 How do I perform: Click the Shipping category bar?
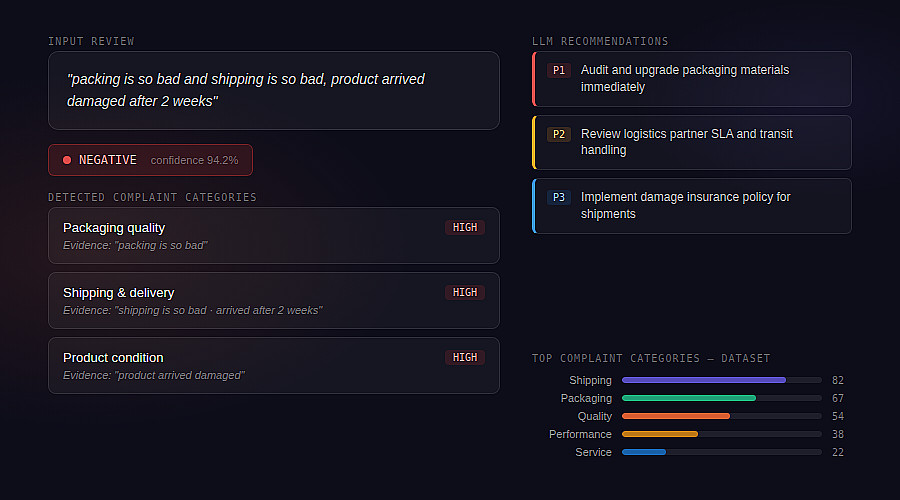pos(704,380)
